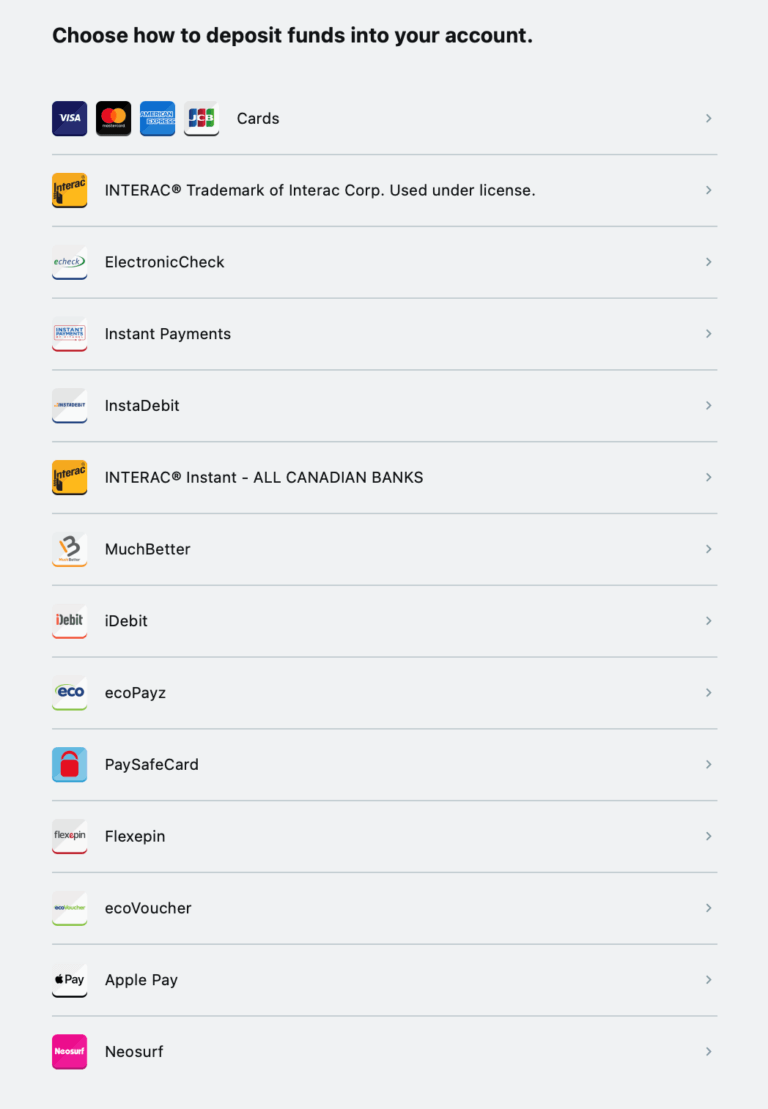Image resolution: width=768 pixels, height=1109 pixels.
Task: Click the Visa card icon
Action: pos(69,118)
